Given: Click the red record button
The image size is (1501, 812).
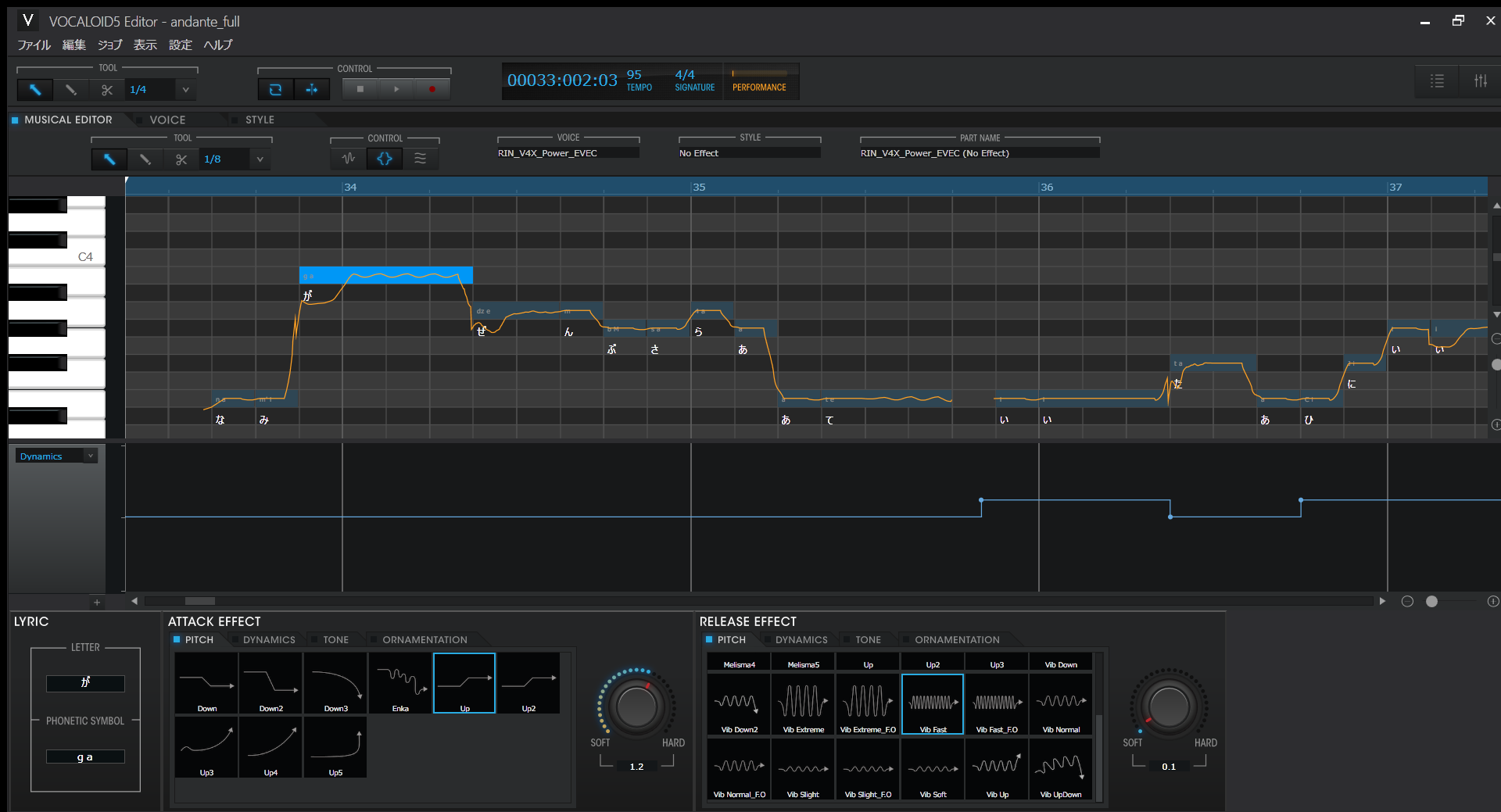Looking at the screenshot, I should tap(432, 89).
